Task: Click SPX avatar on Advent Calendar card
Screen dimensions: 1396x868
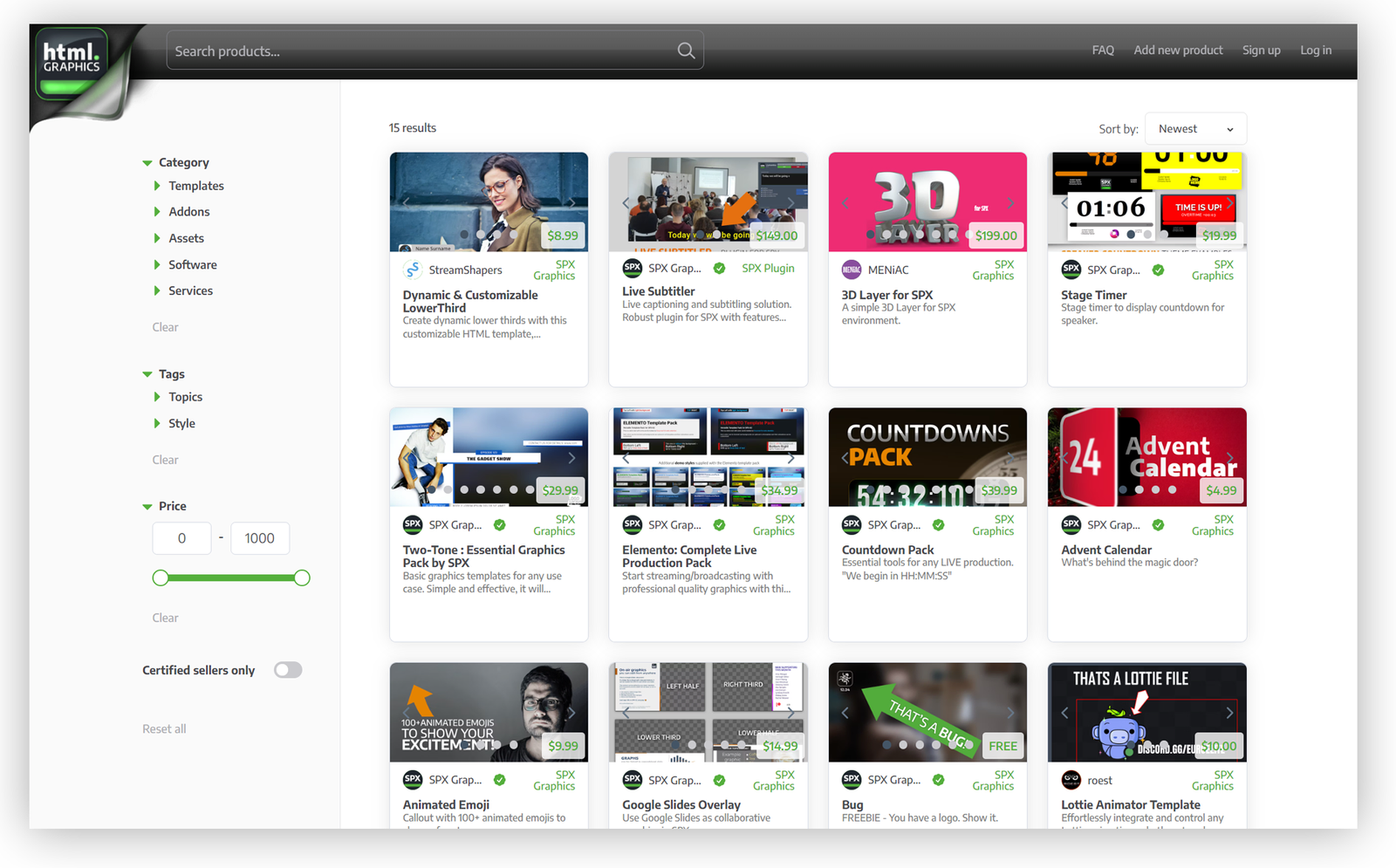Action: click(x=1071, y=525)
